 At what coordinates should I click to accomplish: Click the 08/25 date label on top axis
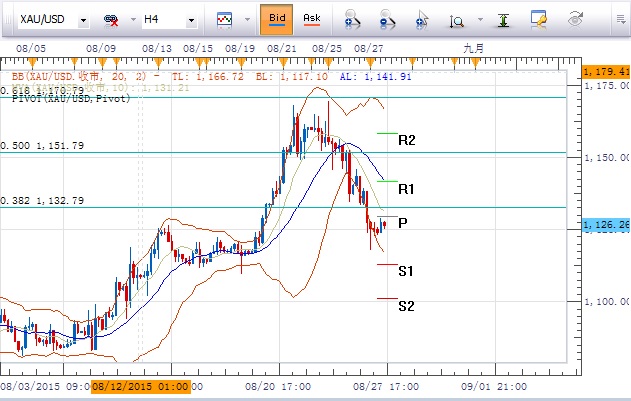coord(327,49)
